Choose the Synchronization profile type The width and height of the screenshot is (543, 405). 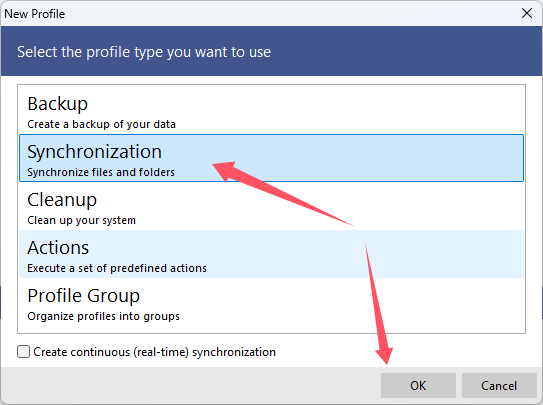click(x=271, y=158)
